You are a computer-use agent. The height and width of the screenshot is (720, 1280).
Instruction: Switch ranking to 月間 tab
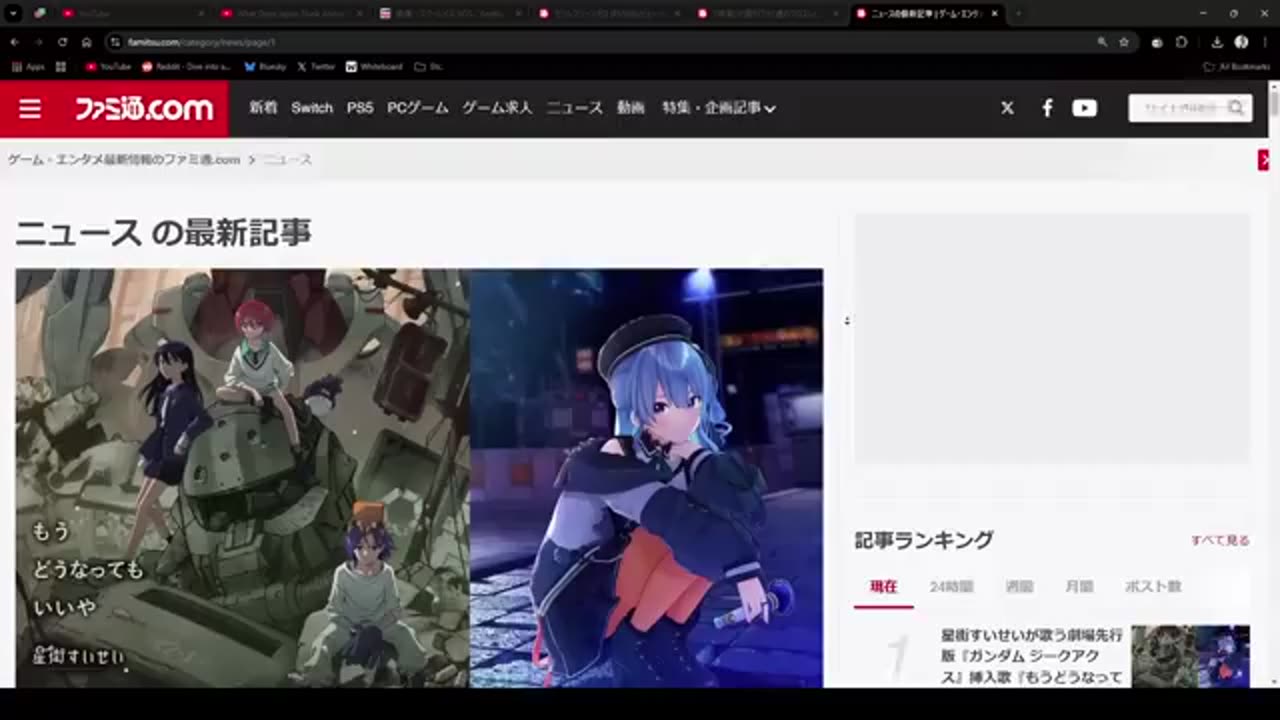pos(1079,587)
